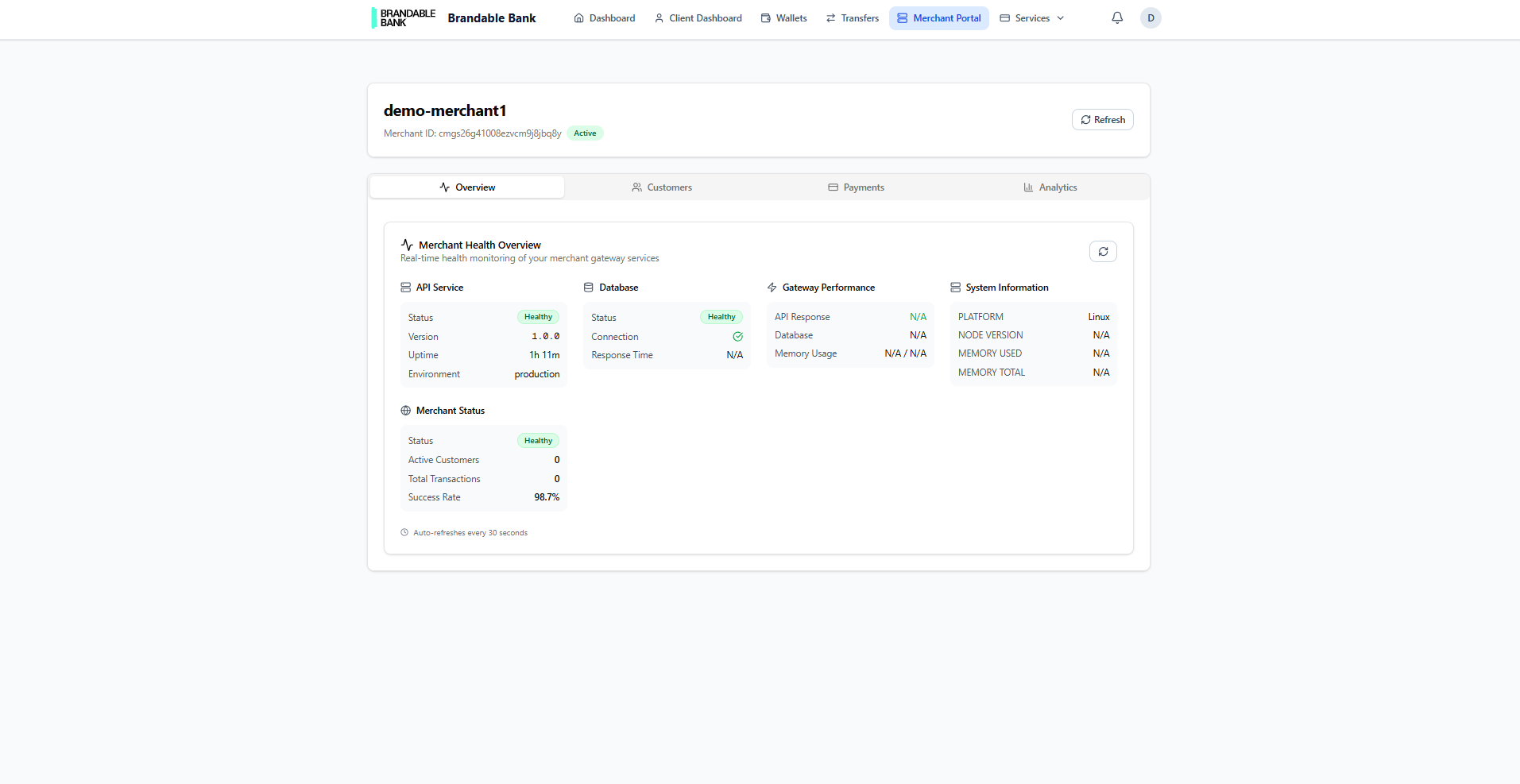
Task: Select the Analytics tab
Action: click(1050, 187)
